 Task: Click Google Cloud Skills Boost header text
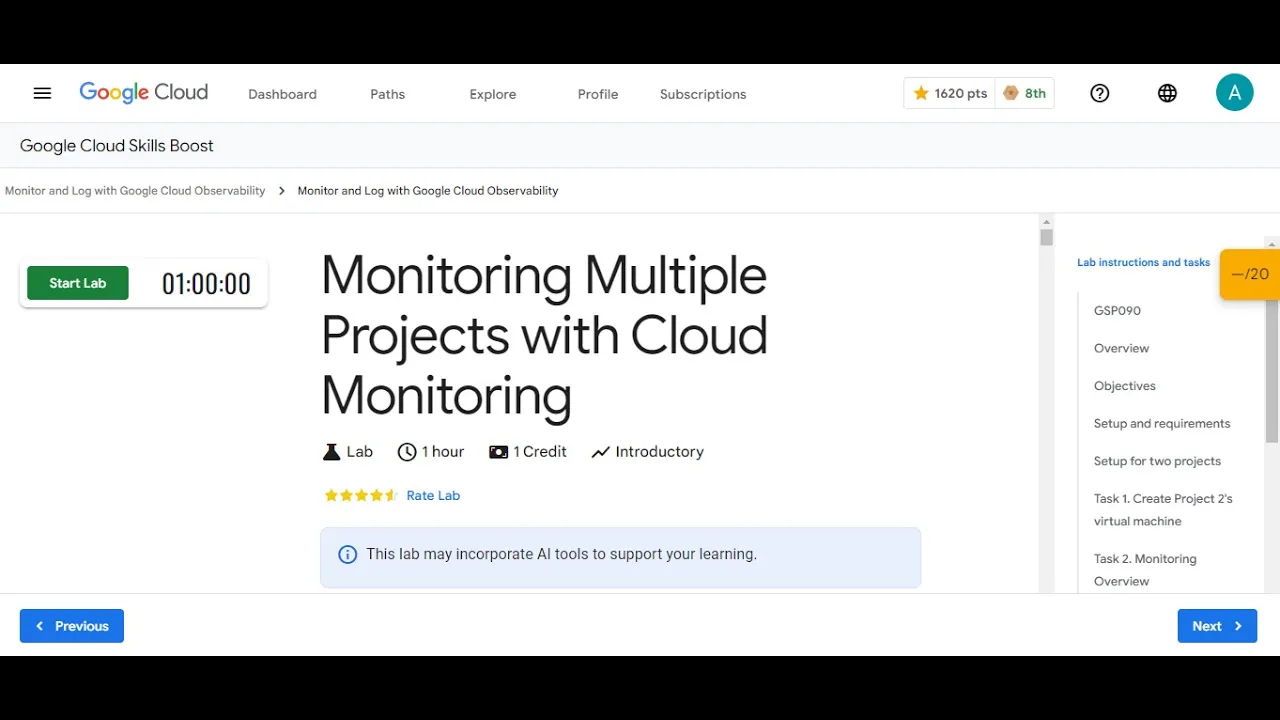pos(116,146)
